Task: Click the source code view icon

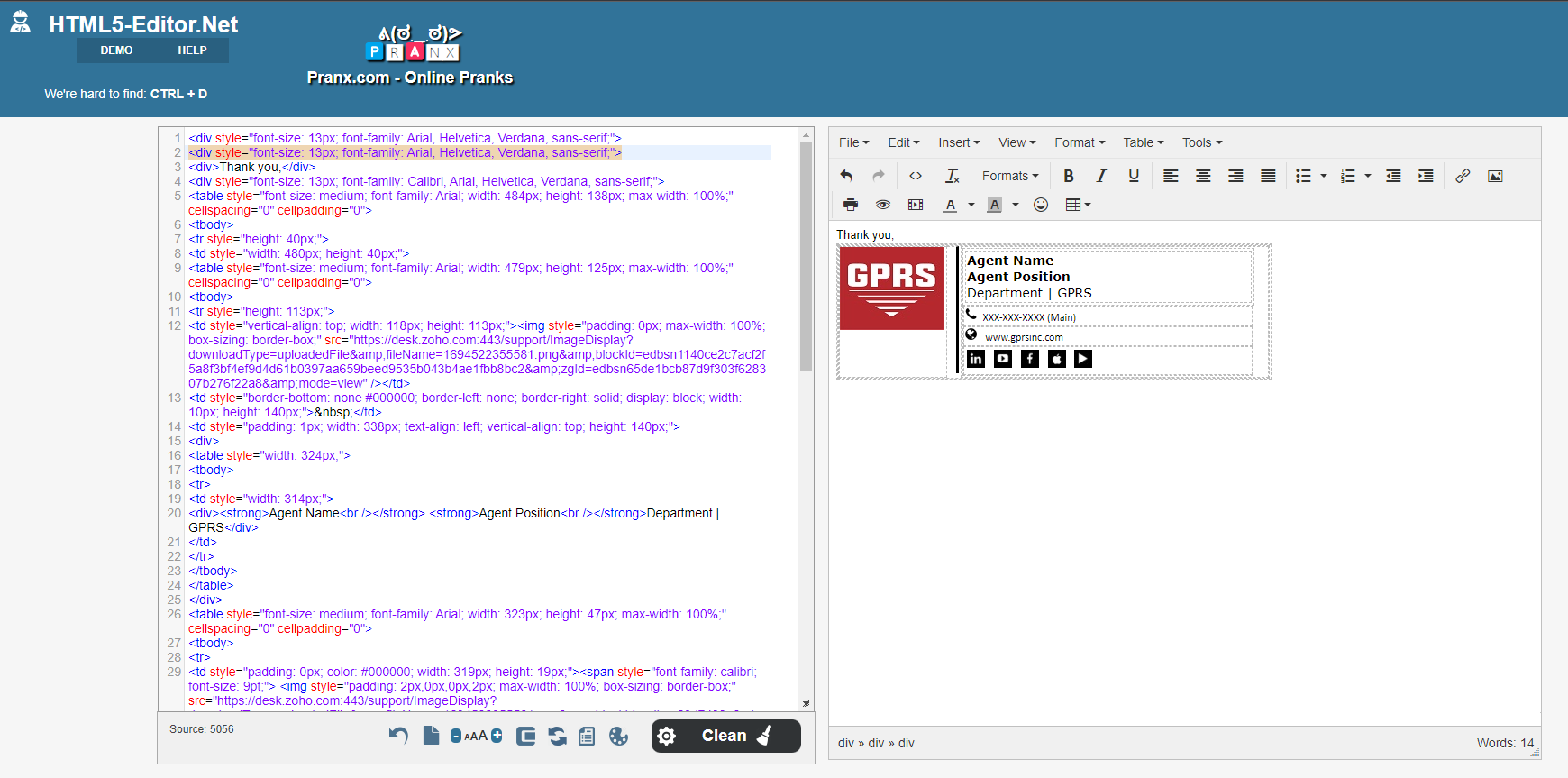Action: point(916,176)
